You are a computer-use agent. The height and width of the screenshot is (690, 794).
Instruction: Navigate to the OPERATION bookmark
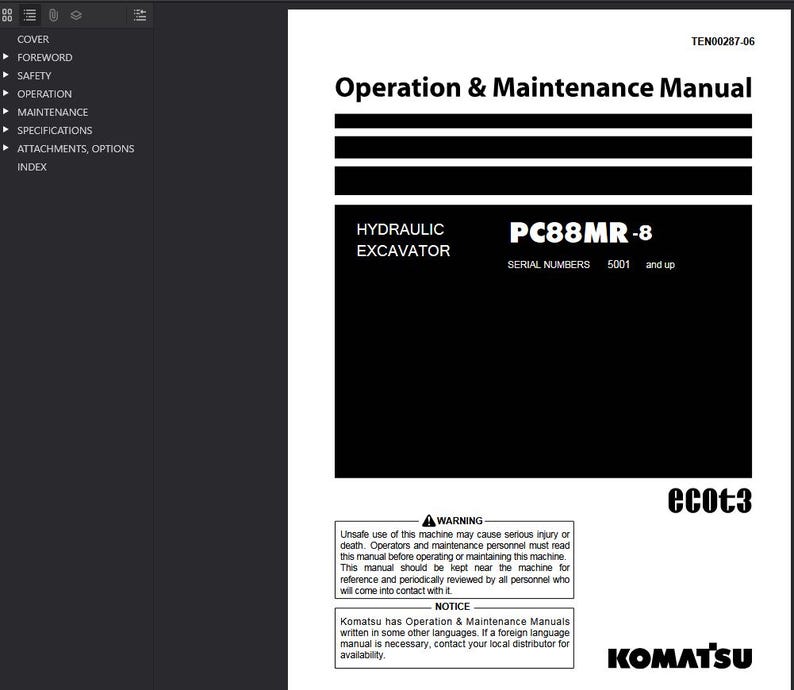click(x=45, y=94)
